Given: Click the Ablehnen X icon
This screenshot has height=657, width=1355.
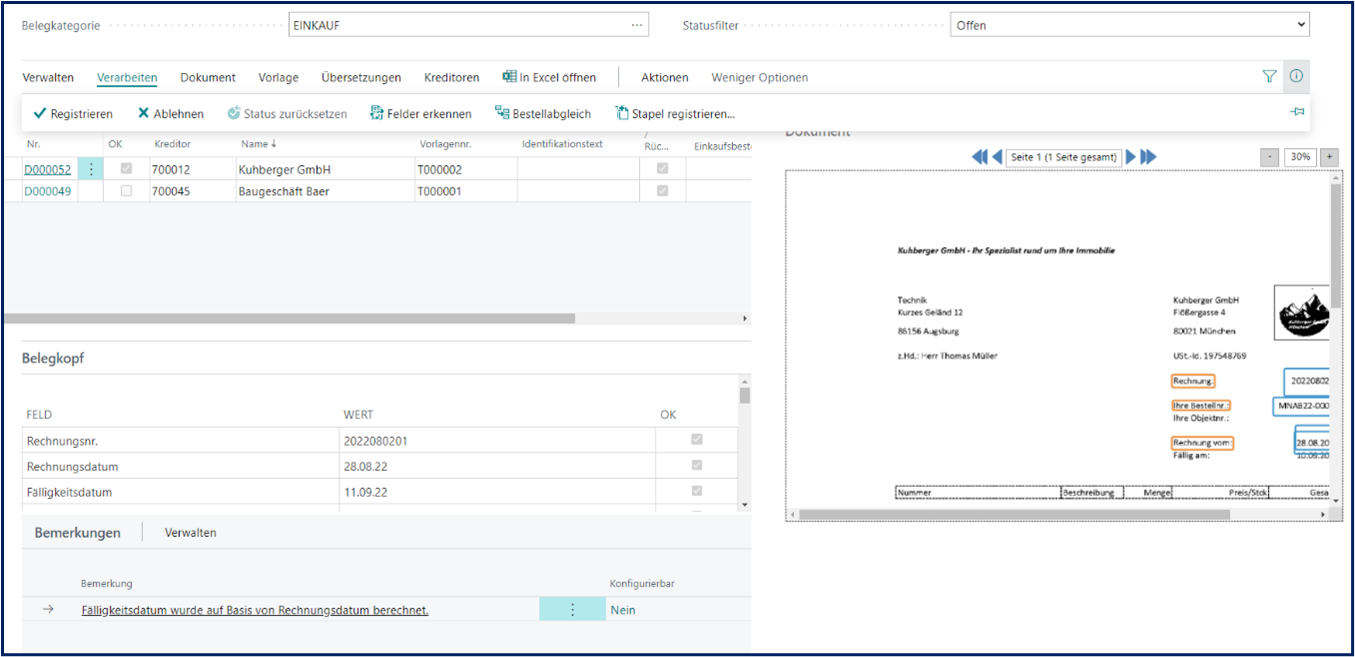Looking at the screenshot, I should tap(144, 114).
